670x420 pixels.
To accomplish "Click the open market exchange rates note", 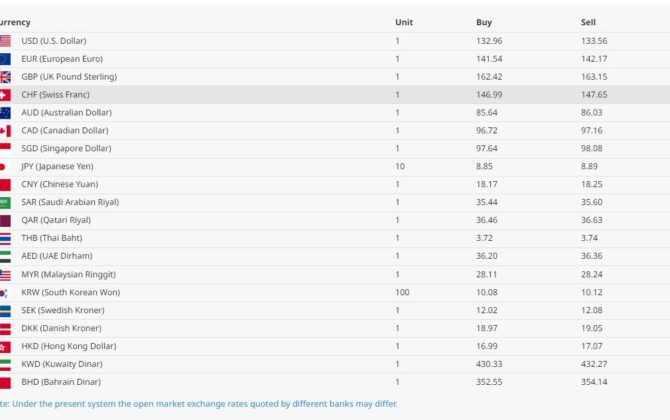I will [200, 404].
